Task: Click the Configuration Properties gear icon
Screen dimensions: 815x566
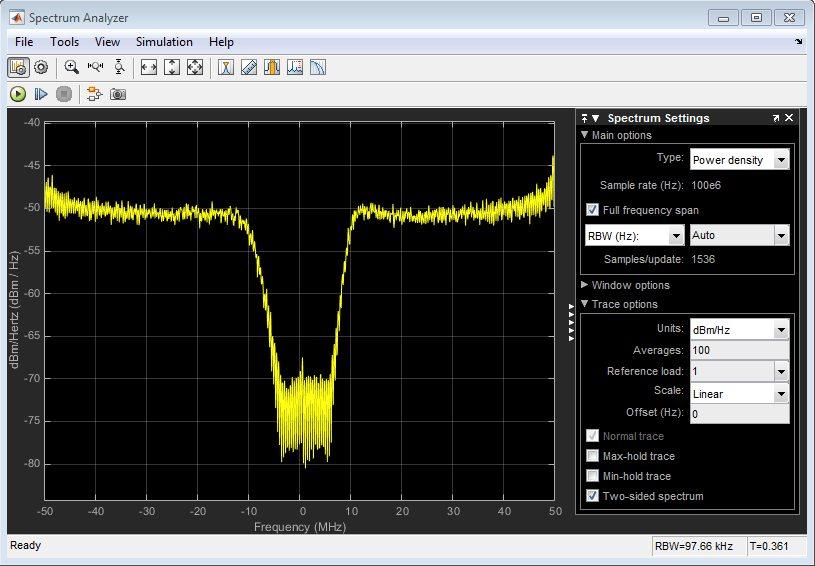Action: coord(41,68)
